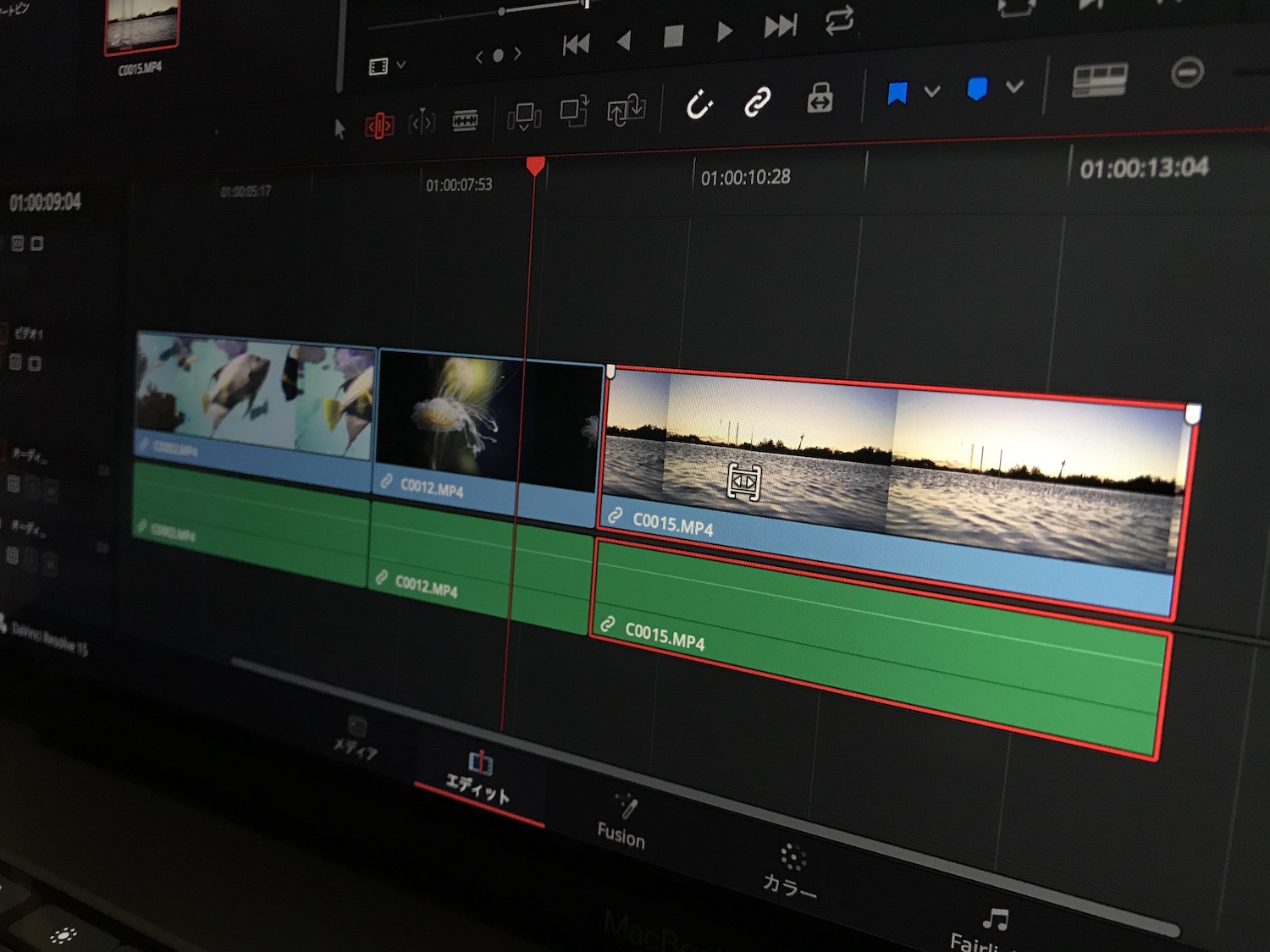Screen dimensions: 1270x952
Task: Click the 01:00:09:04 timecode display
Action: [46, 202]
